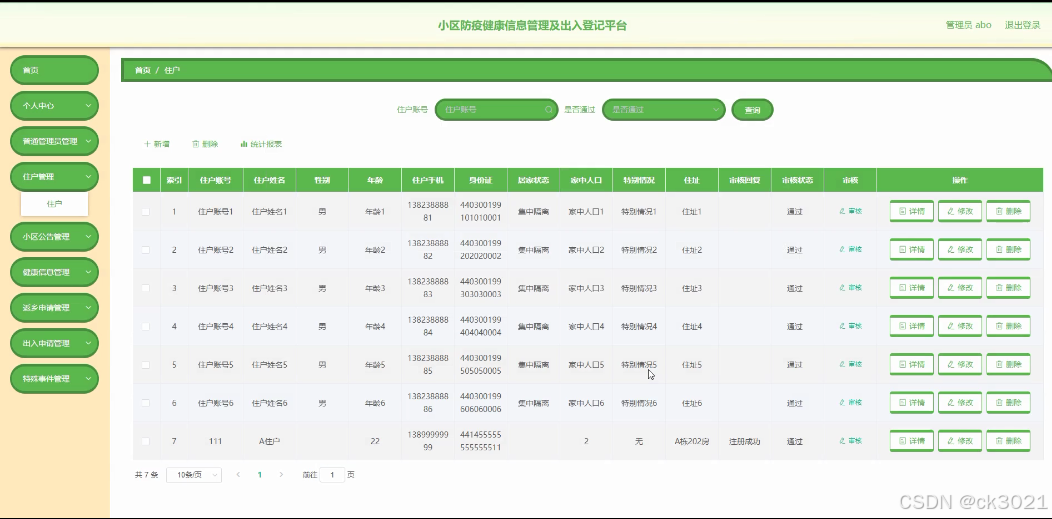Image resolution: width=1052 pixels, height=519 pixels.
Task: Click the 住户账号 column header
Action: 215,180
